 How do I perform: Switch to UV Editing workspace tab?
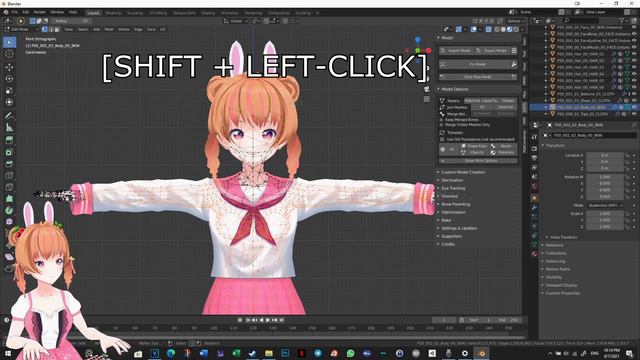158,13
